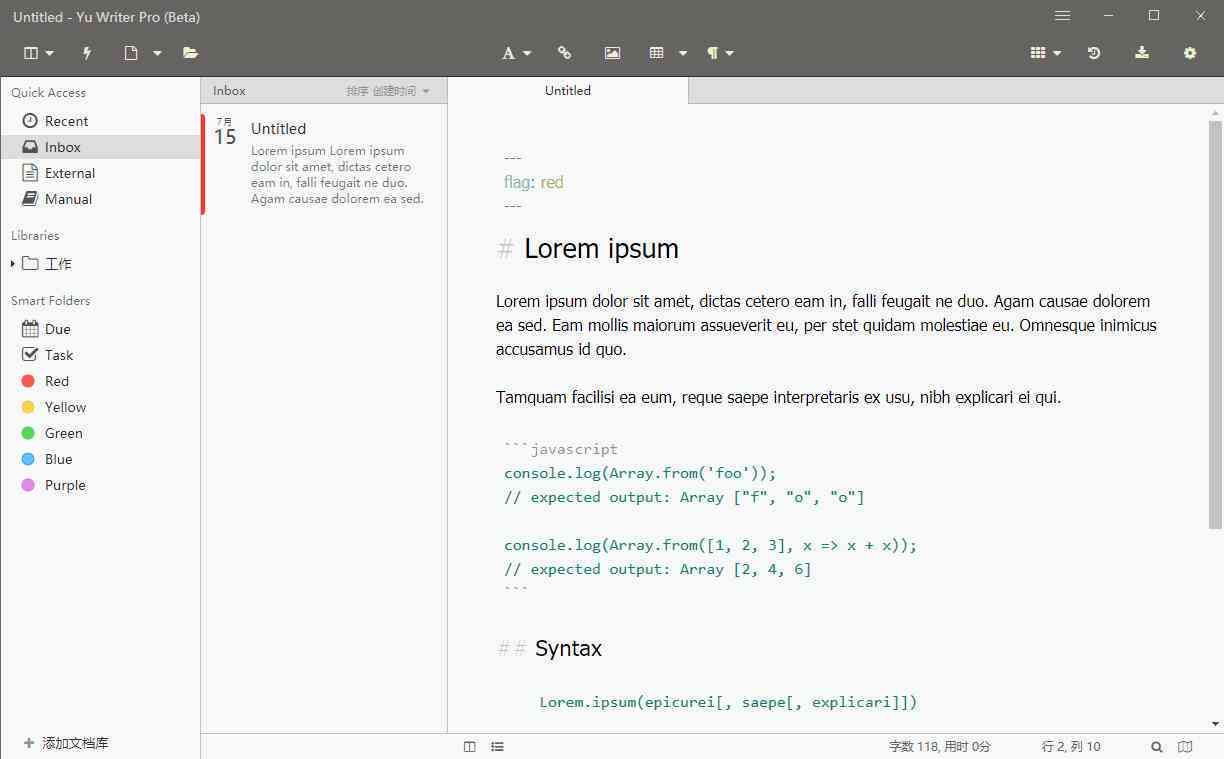Filter by the Yellow flag smart folder
Screen dimensions: 1224x759
pos(100,407)
